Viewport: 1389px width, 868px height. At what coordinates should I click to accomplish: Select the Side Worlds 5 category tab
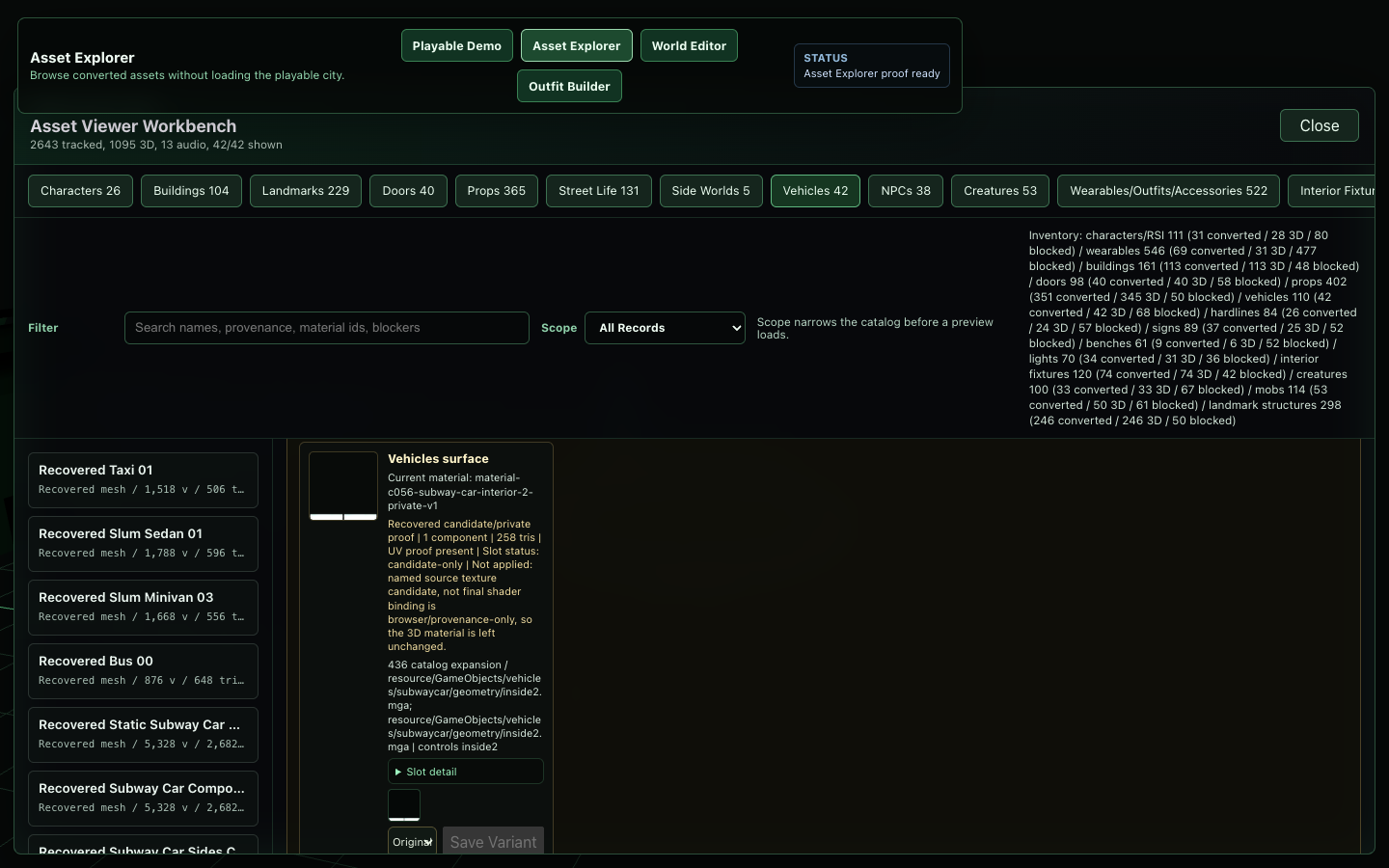pos(711,191)
